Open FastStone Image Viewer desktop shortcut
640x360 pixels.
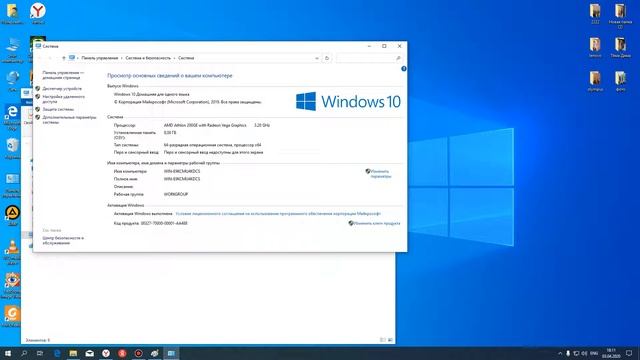[x=12, y=284]
